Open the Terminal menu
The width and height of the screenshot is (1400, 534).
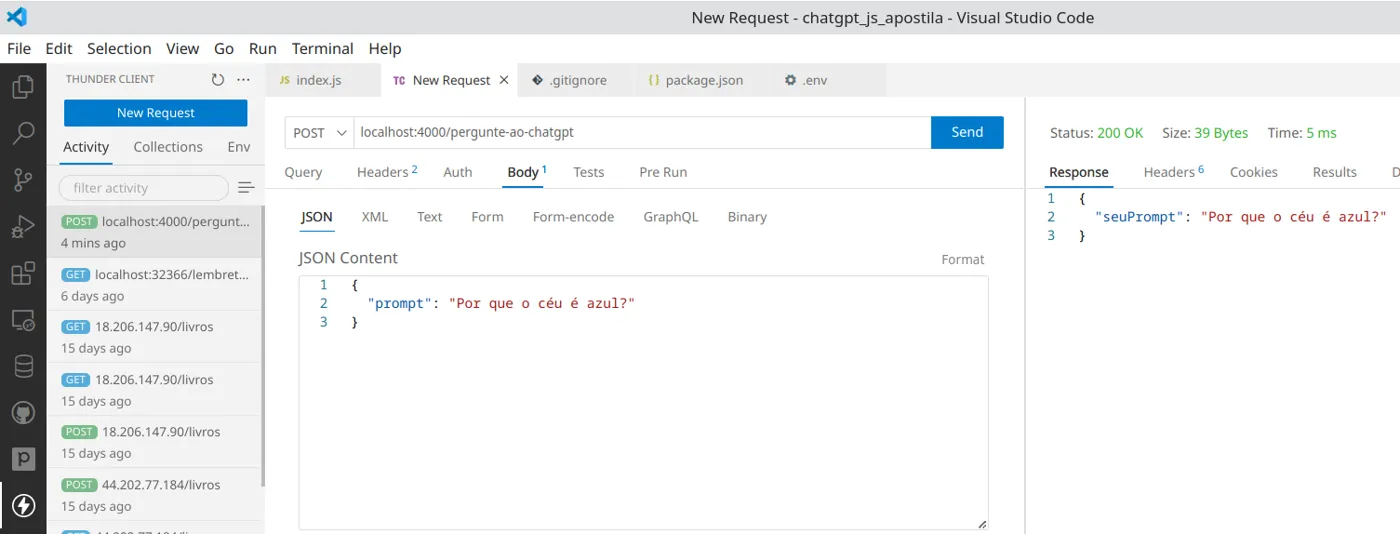click(322, 48)
